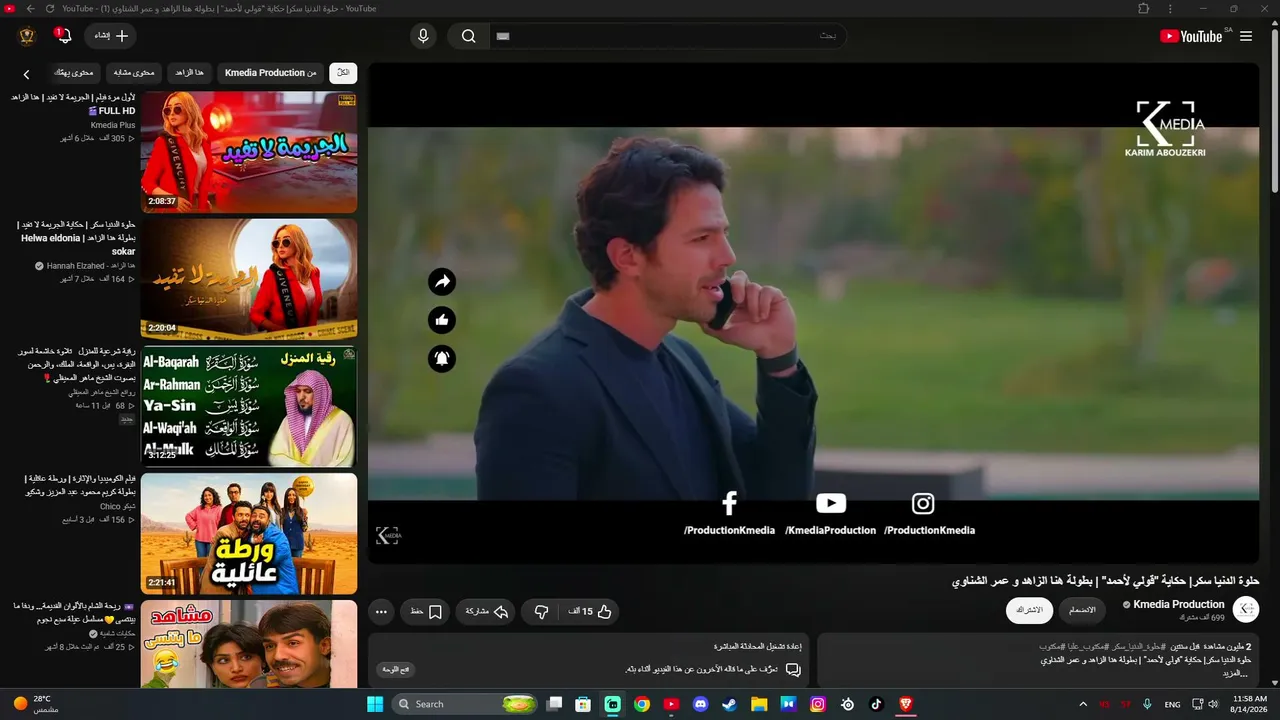Select the محتوى مشابه filter chip
The height and width of the screenshot is (720, 1280).
(x=134, y=73)
